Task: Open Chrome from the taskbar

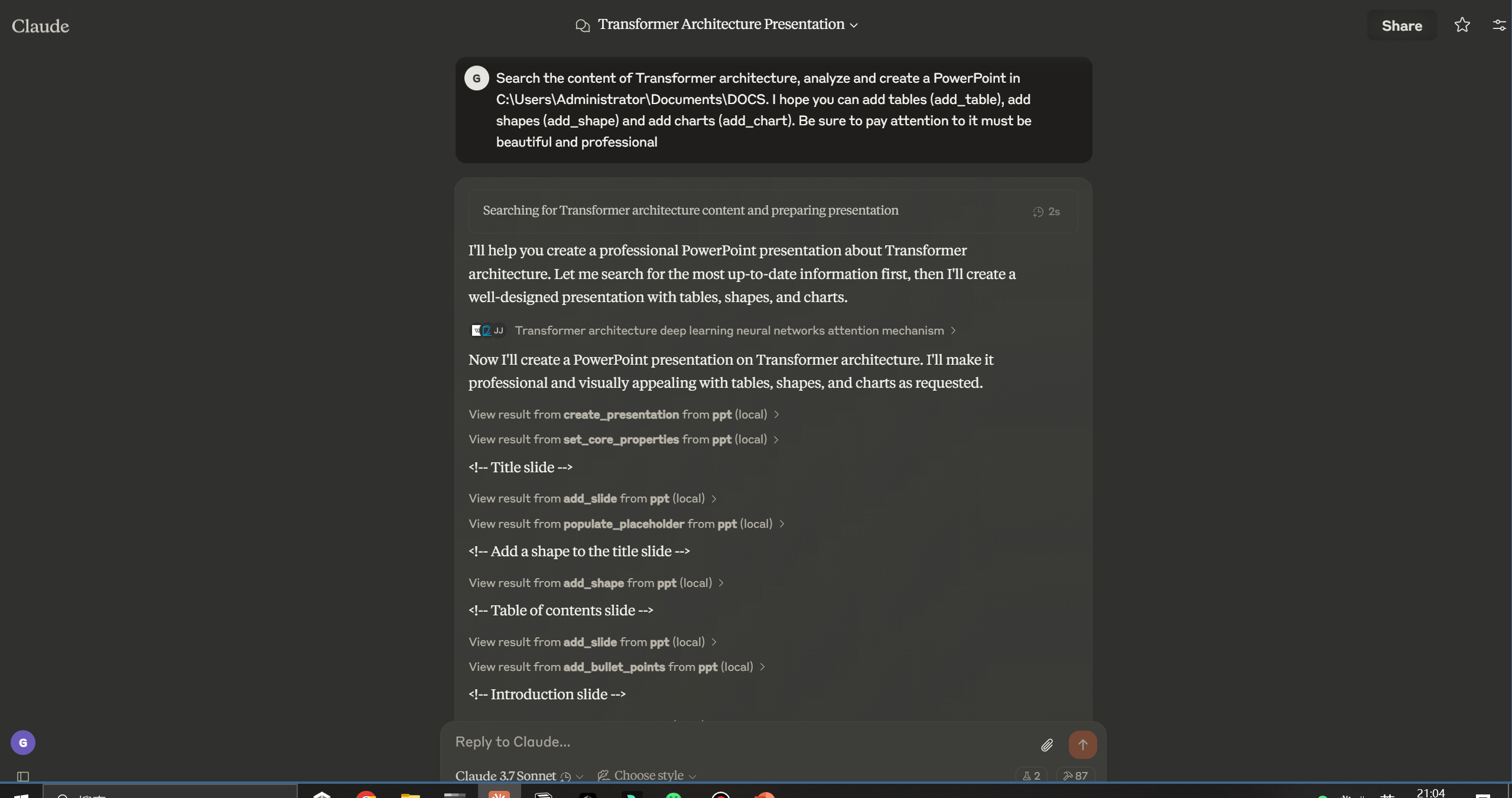Action: click(366, 795)
